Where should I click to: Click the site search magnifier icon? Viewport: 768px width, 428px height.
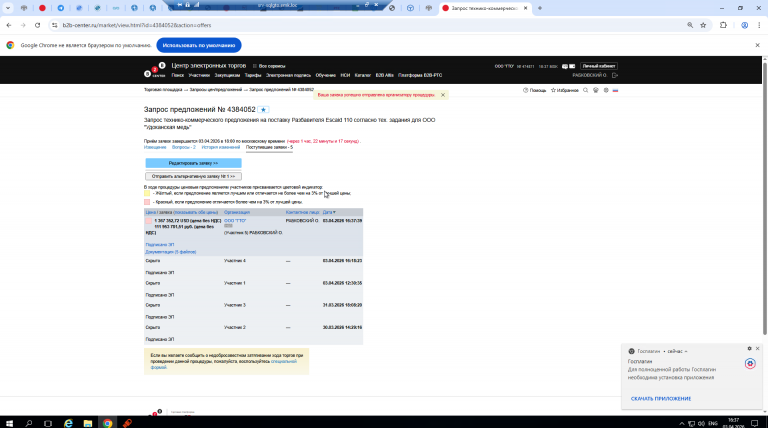[x=585, y=90]
